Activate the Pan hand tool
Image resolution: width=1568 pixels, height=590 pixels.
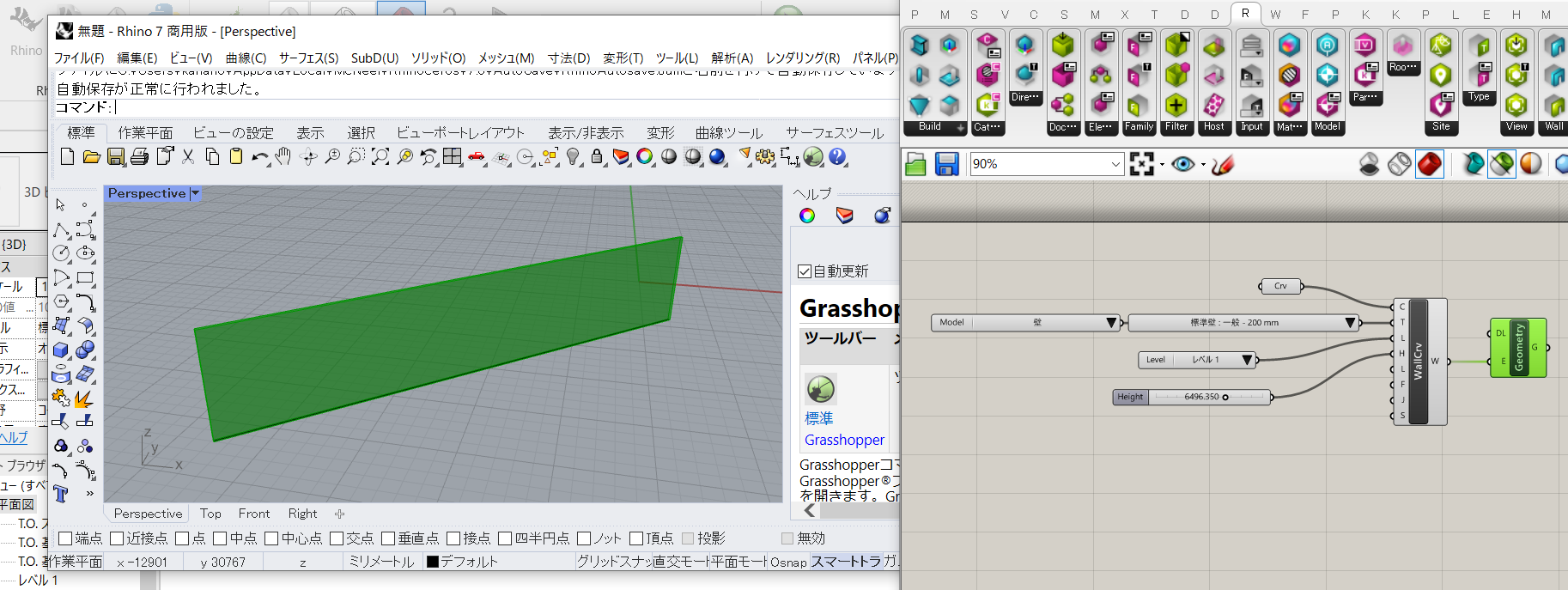click(x=283, y=156)
